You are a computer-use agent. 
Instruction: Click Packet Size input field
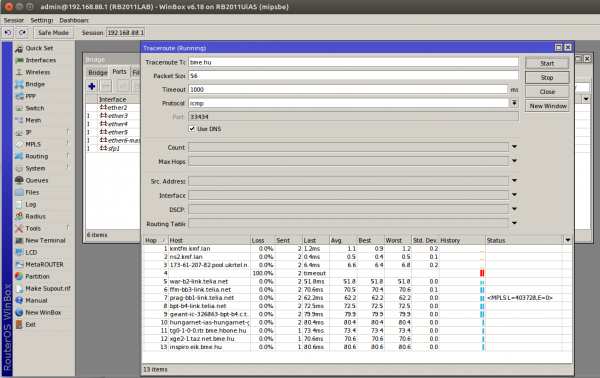pyautogui.click(x=353, y=76)
